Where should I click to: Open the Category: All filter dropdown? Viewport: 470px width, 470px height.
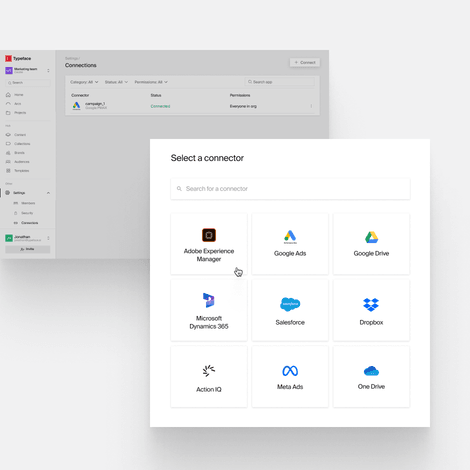[84, 82]
